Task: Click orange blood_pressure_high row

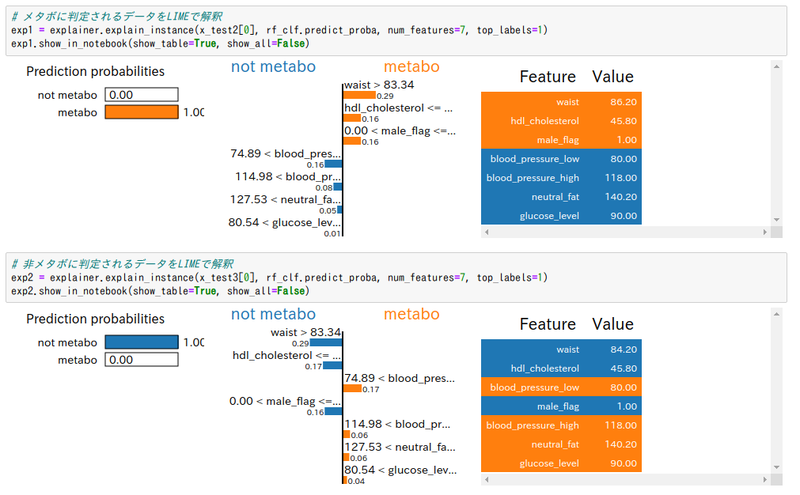Action: coord(561,425)
